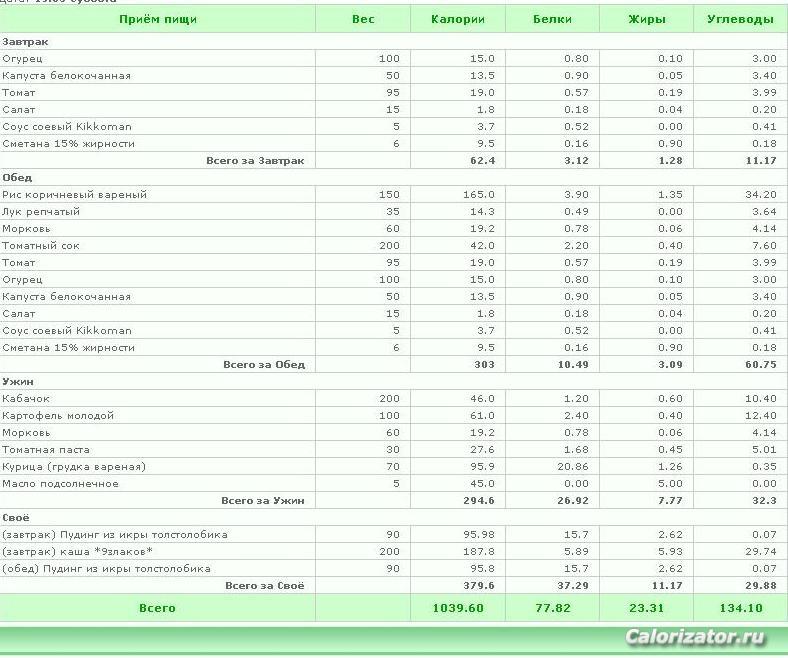This screenshot has width=788, height=658.
Task: Click weight 70 in chicken breast row
Action: point(393,467)
